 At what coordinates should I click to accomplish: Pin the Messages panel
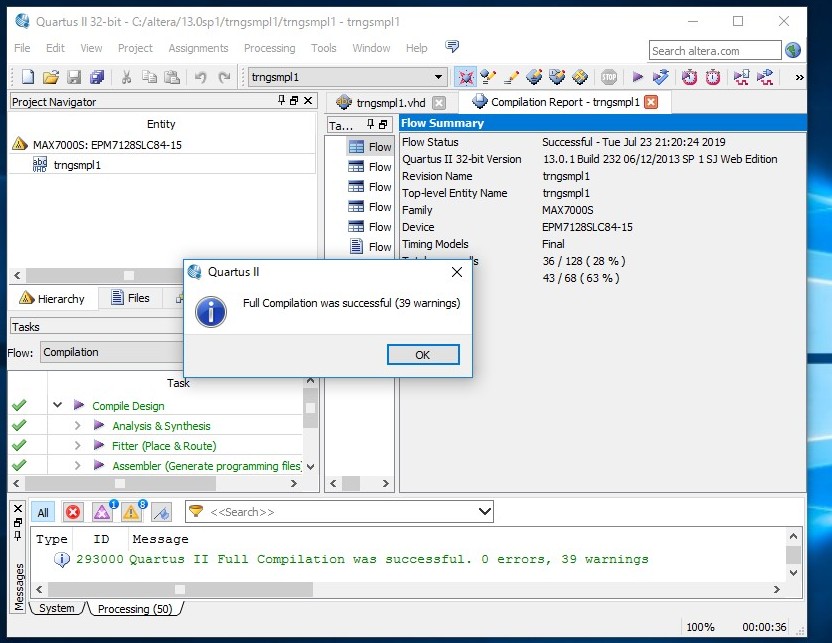18,536
